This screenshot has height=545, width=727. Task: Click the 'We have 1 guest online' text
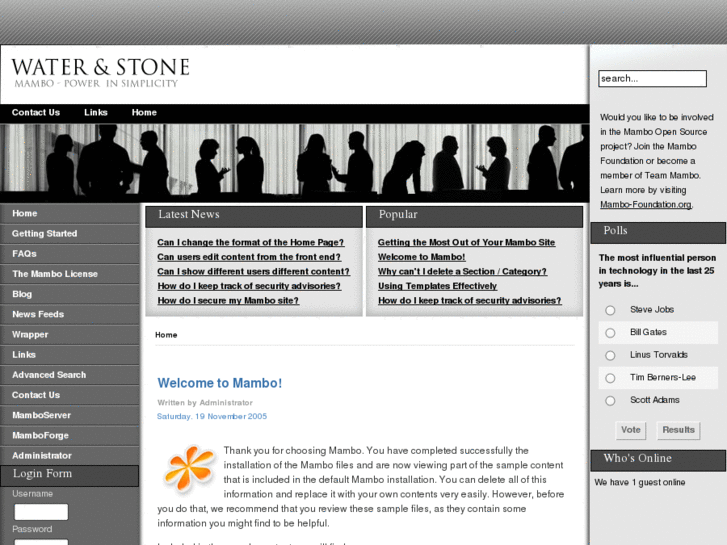(x=640, y=482)
